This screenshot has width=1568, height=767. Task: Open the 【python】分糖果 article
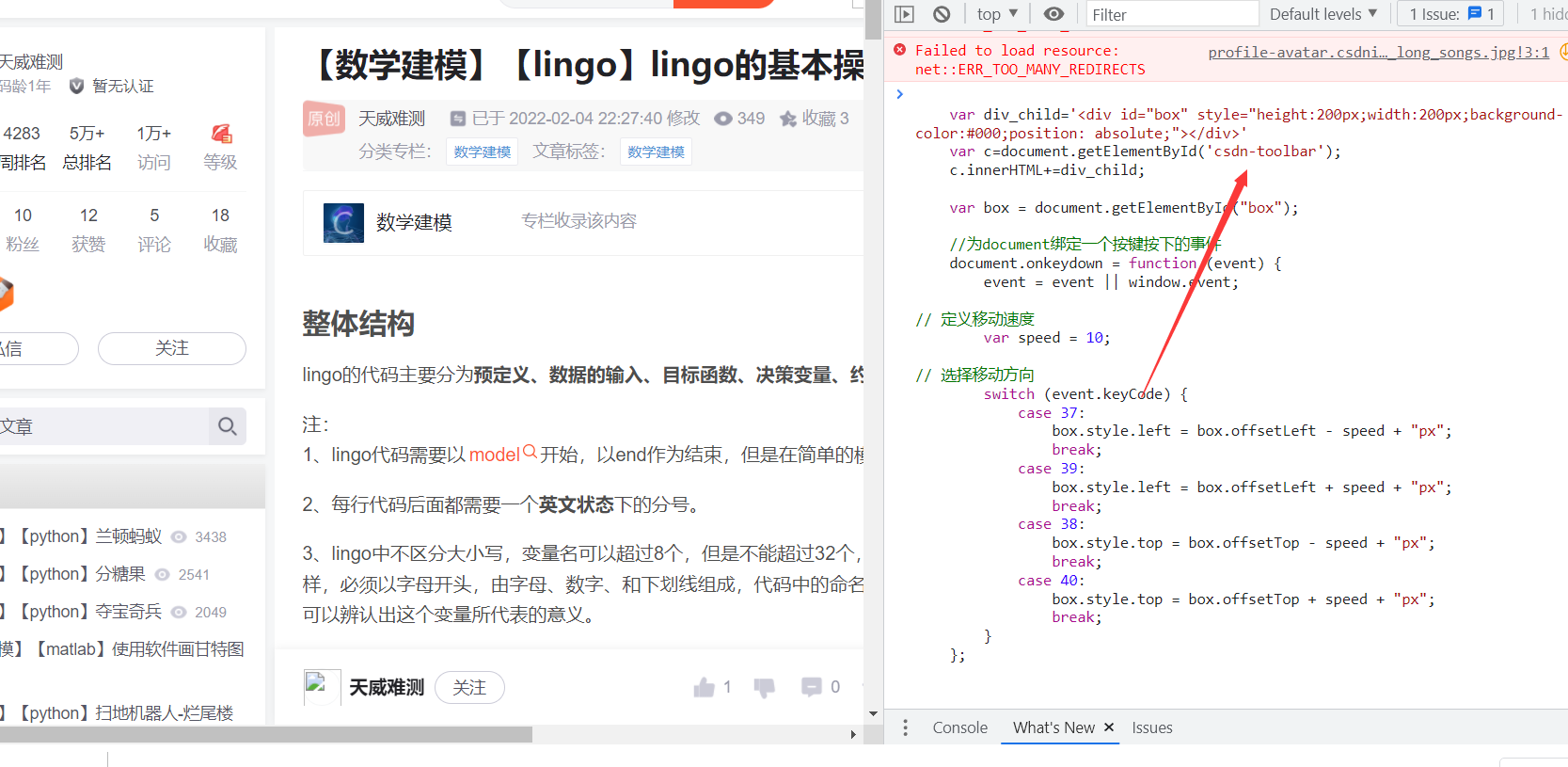[82, 574]
